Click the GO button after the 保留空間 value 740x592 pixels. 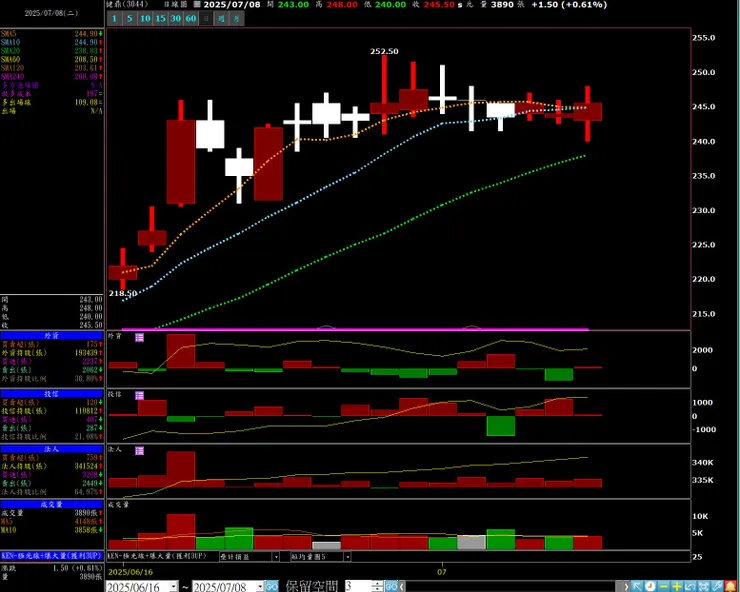pos(391,587)
